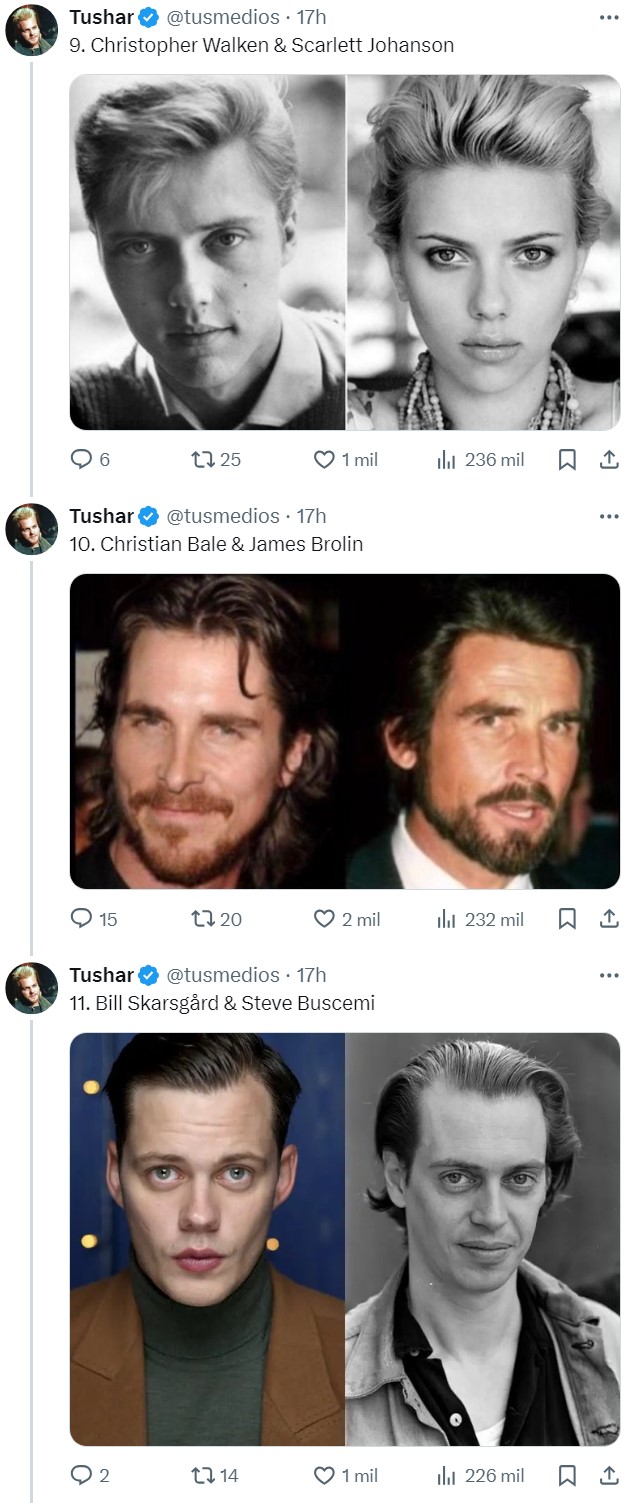
Task: Open the @tusmedios handle on tweet 9
Action: pos(222,17)
